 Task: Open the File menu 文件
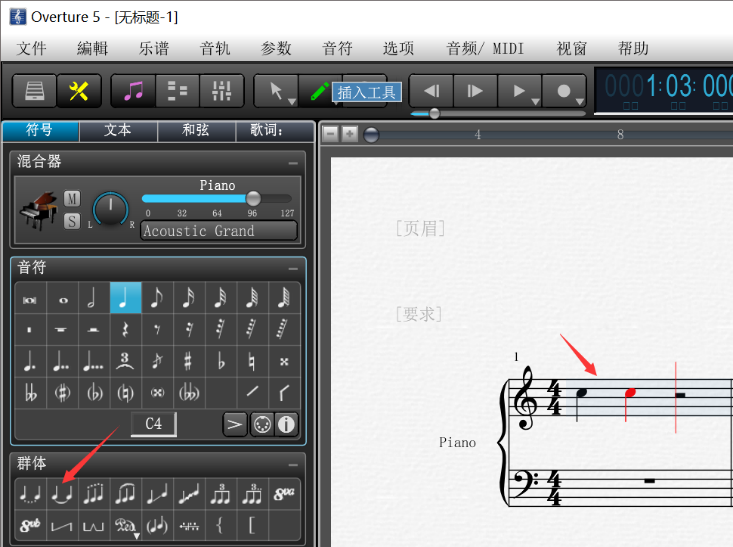pos(32,48)
